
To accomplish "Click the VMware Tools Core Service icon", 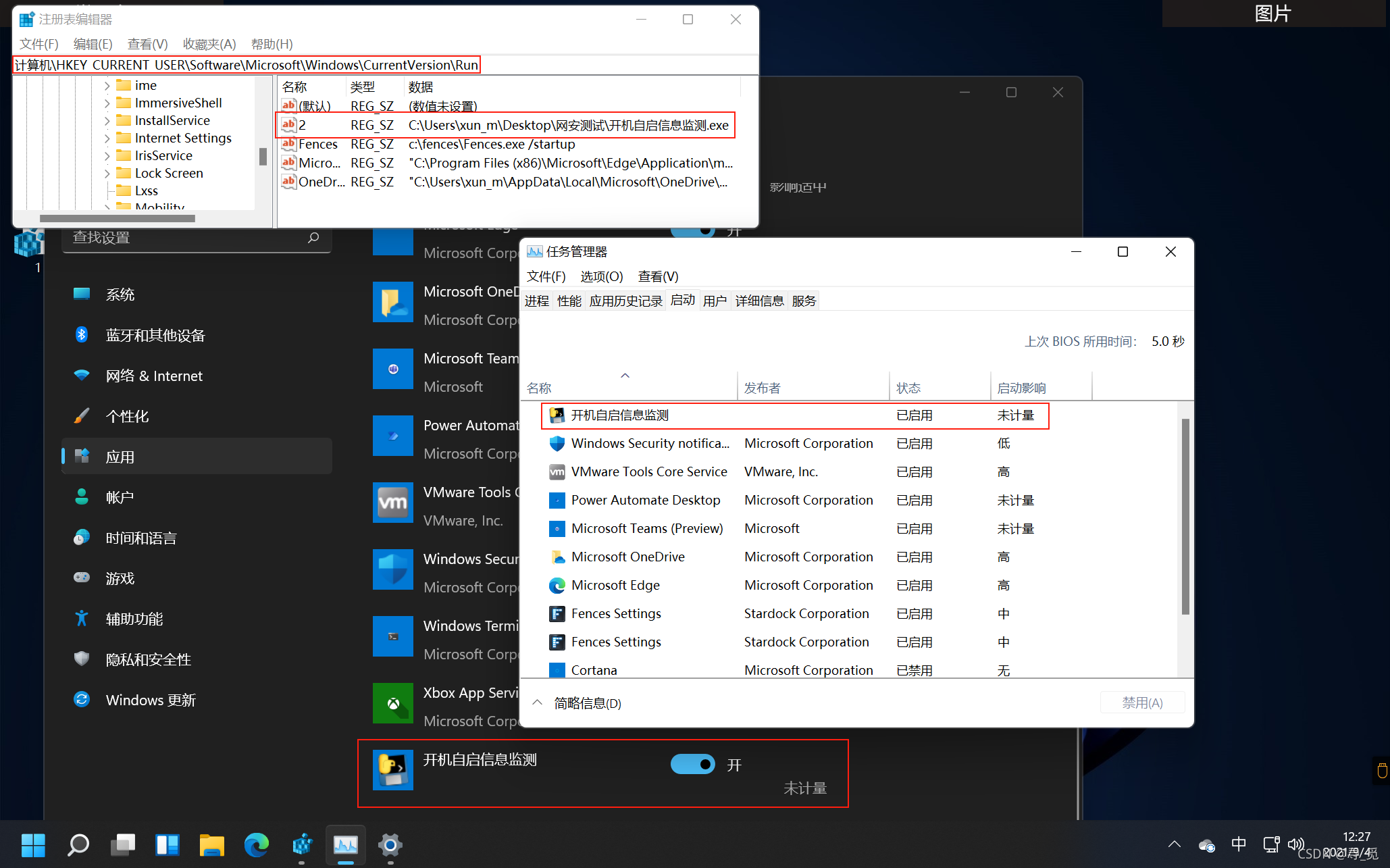I will pyautogui.click(x=557, y=472).
